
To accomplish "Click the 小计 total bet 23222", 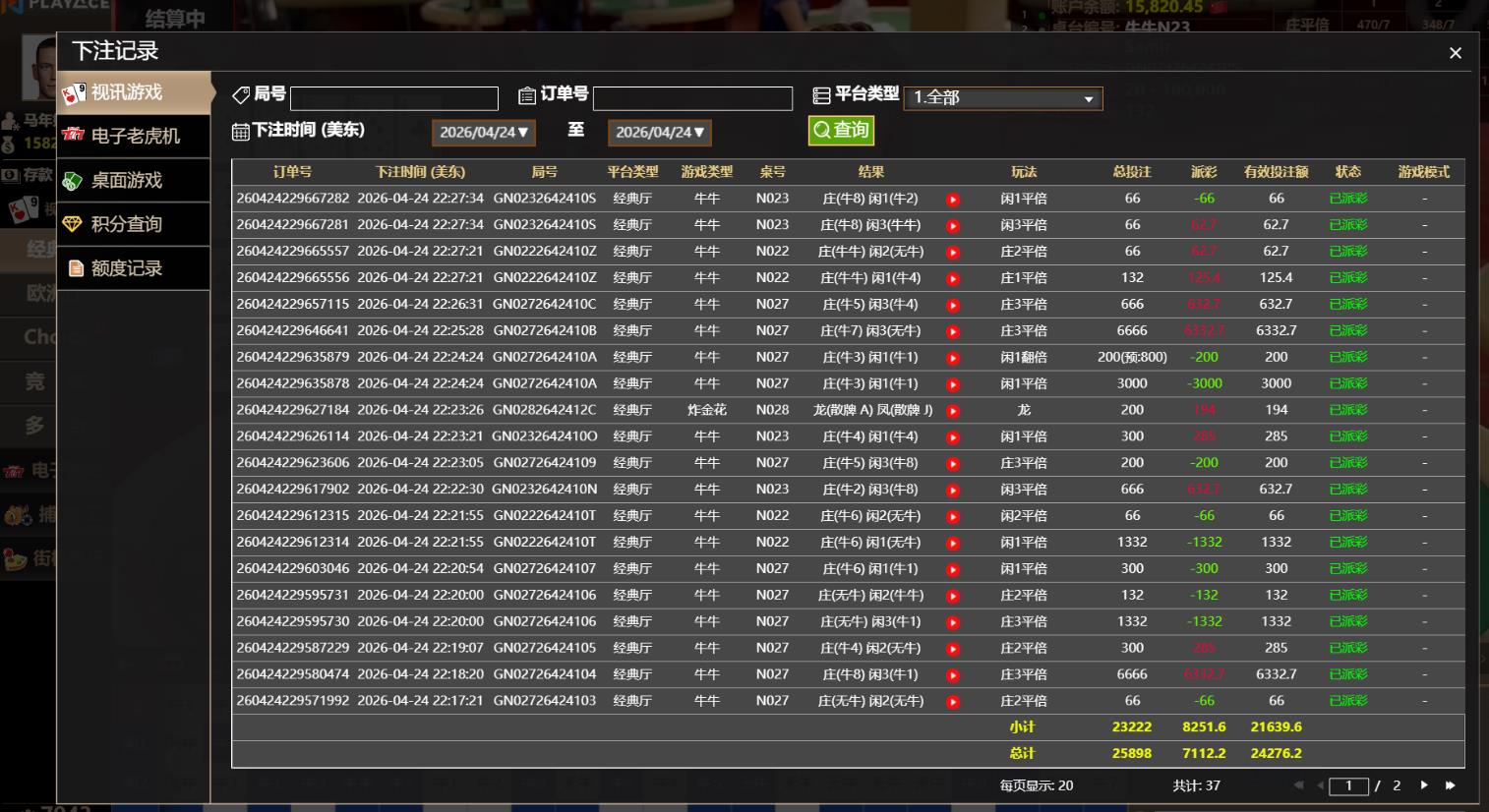I will click(1132, 727).
